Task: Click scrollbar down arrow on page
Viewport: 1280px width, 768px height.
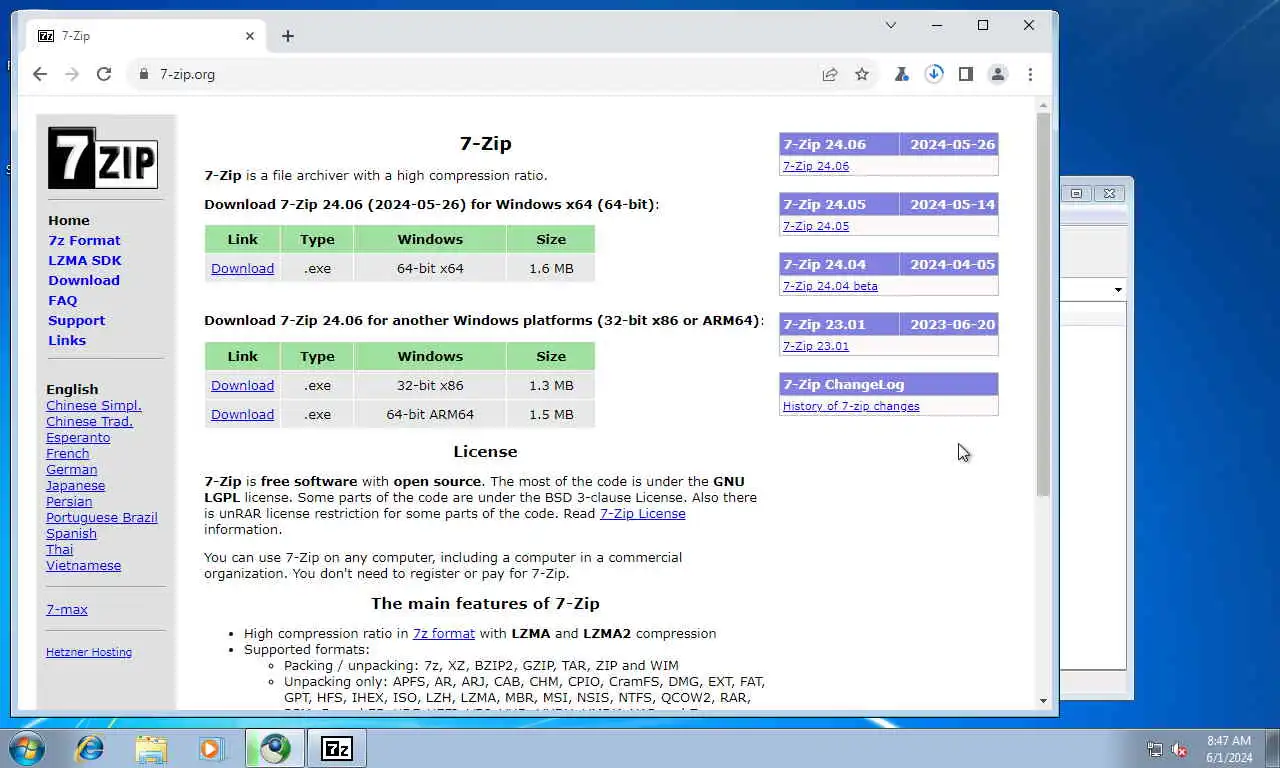Action: pos(1044,701)
